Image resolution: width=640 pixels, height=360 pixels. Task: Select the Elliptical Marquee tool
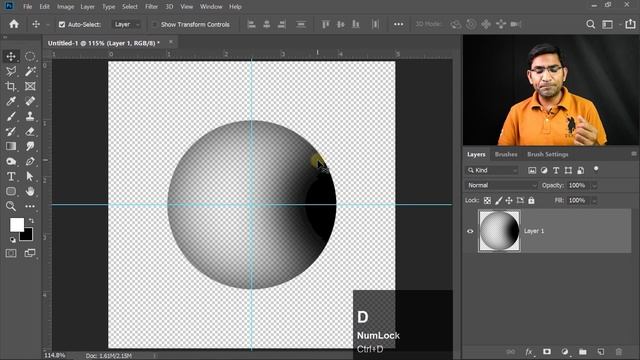[x=30, y=56]
